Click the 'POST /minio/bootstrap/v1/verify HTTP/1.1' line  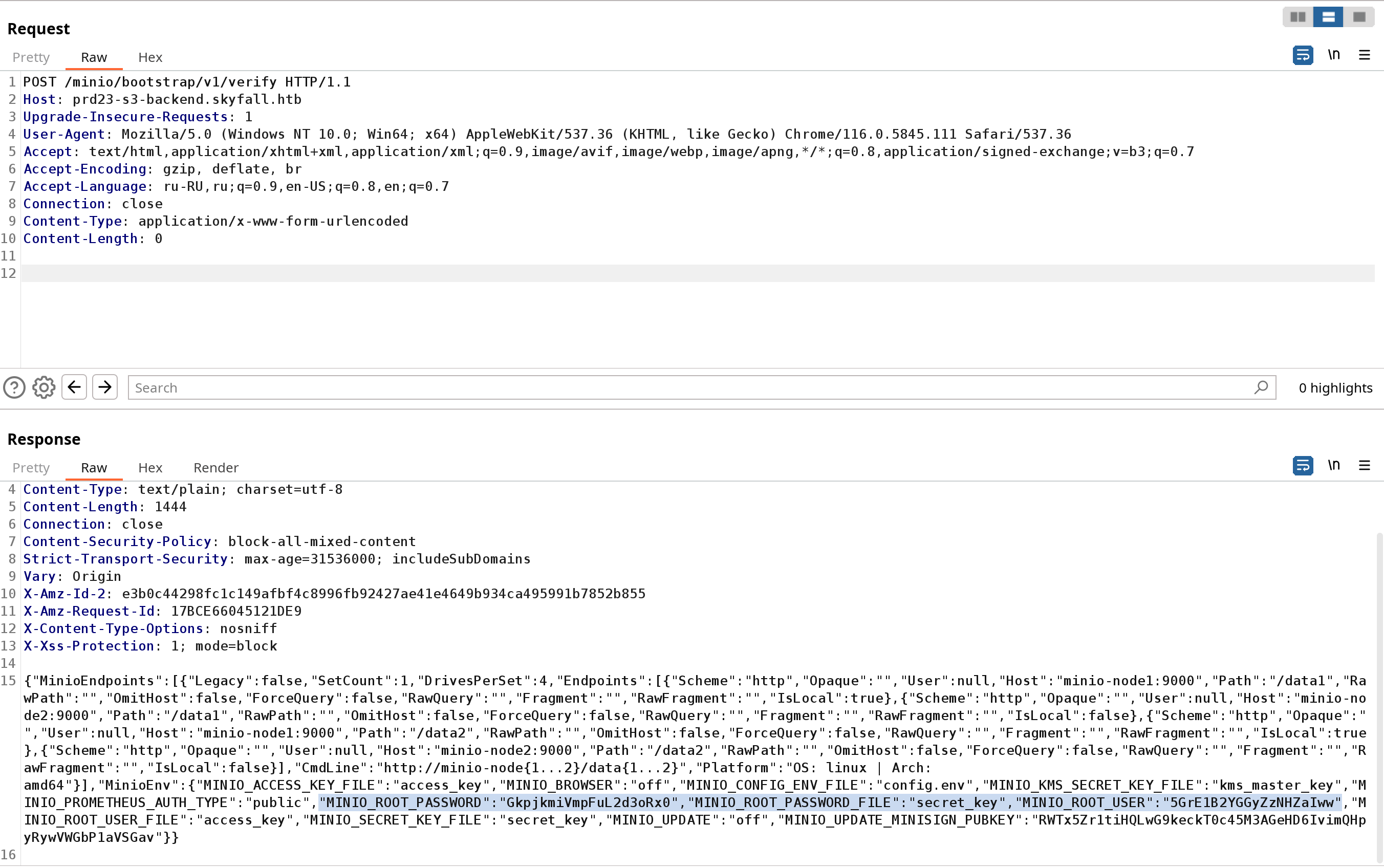186,82
